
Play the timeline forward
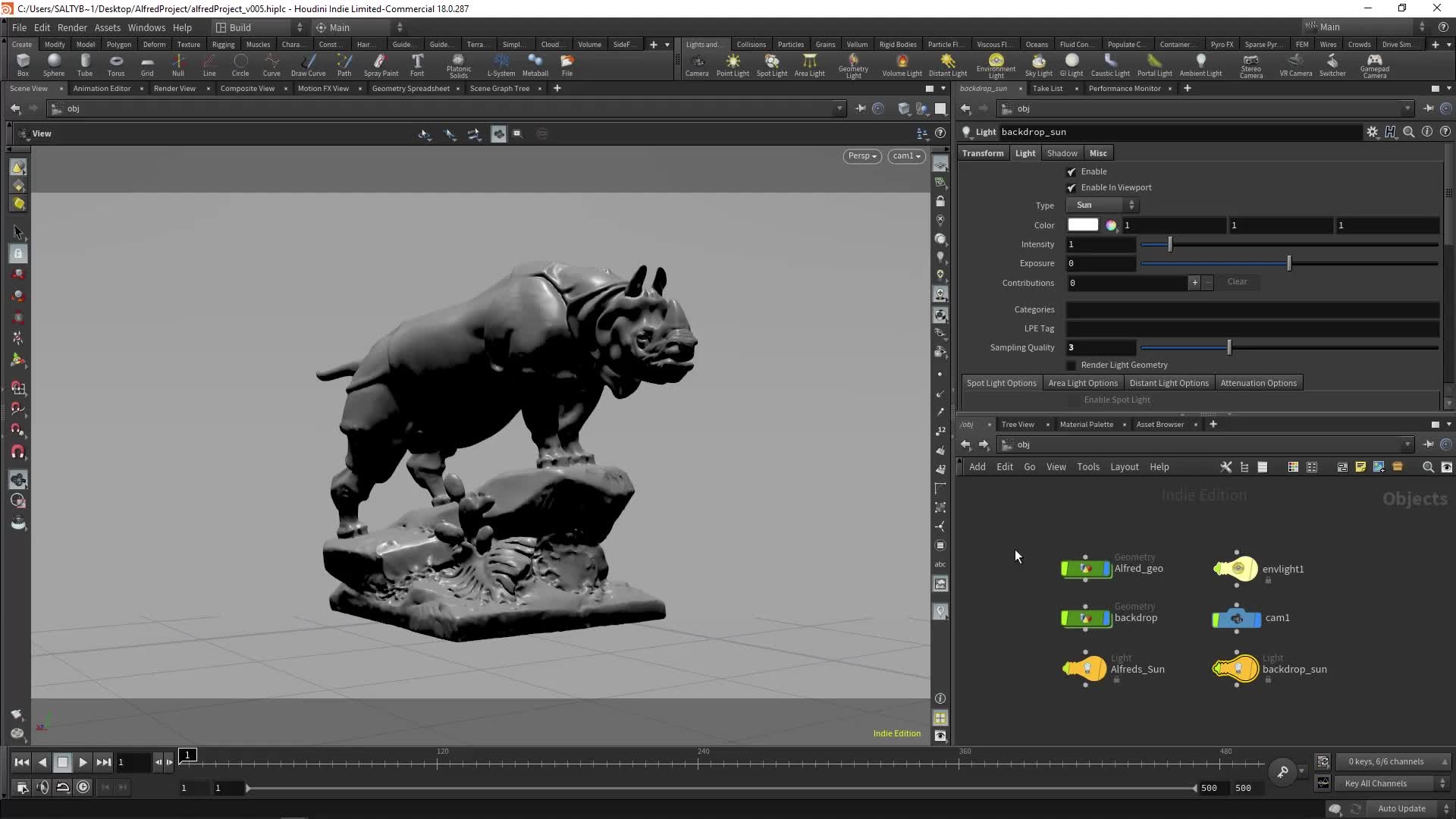click(x=83, y=763)
